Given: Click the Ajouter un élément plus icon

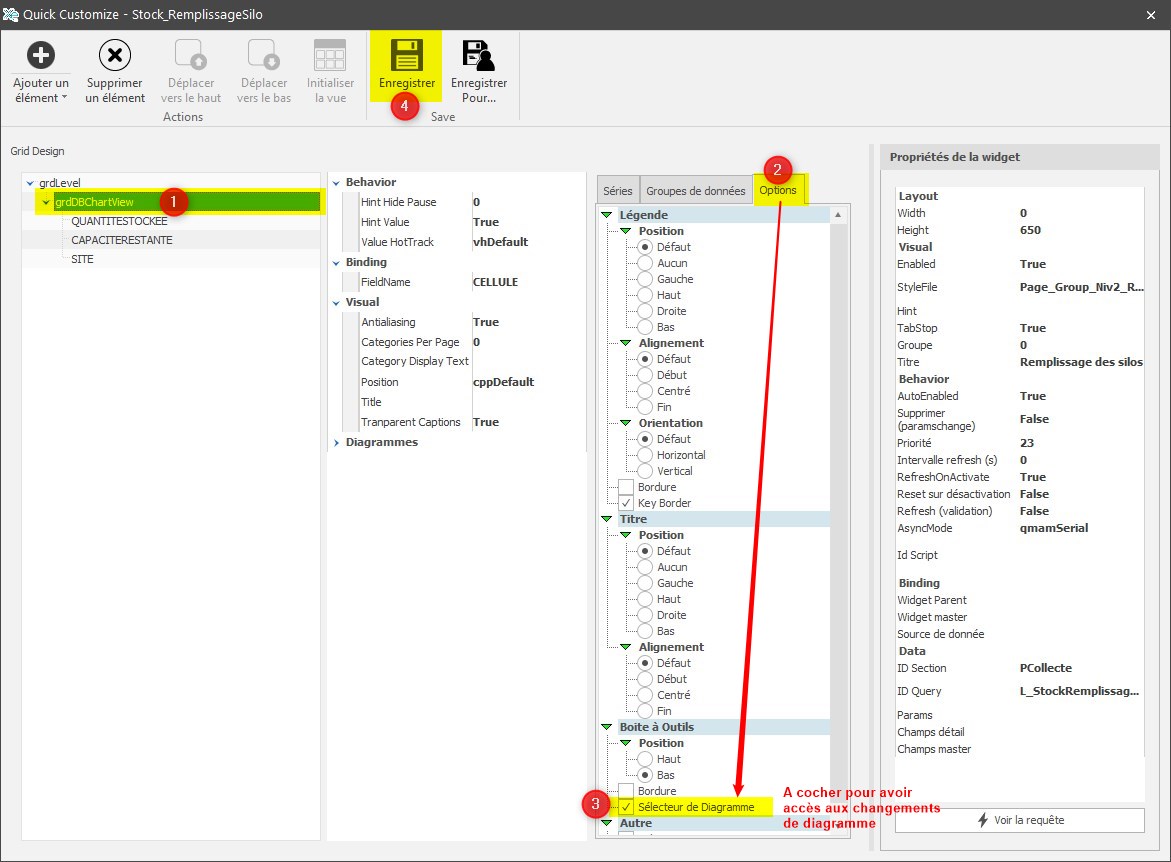Looking at the screenshot, I should click(40, 55).
